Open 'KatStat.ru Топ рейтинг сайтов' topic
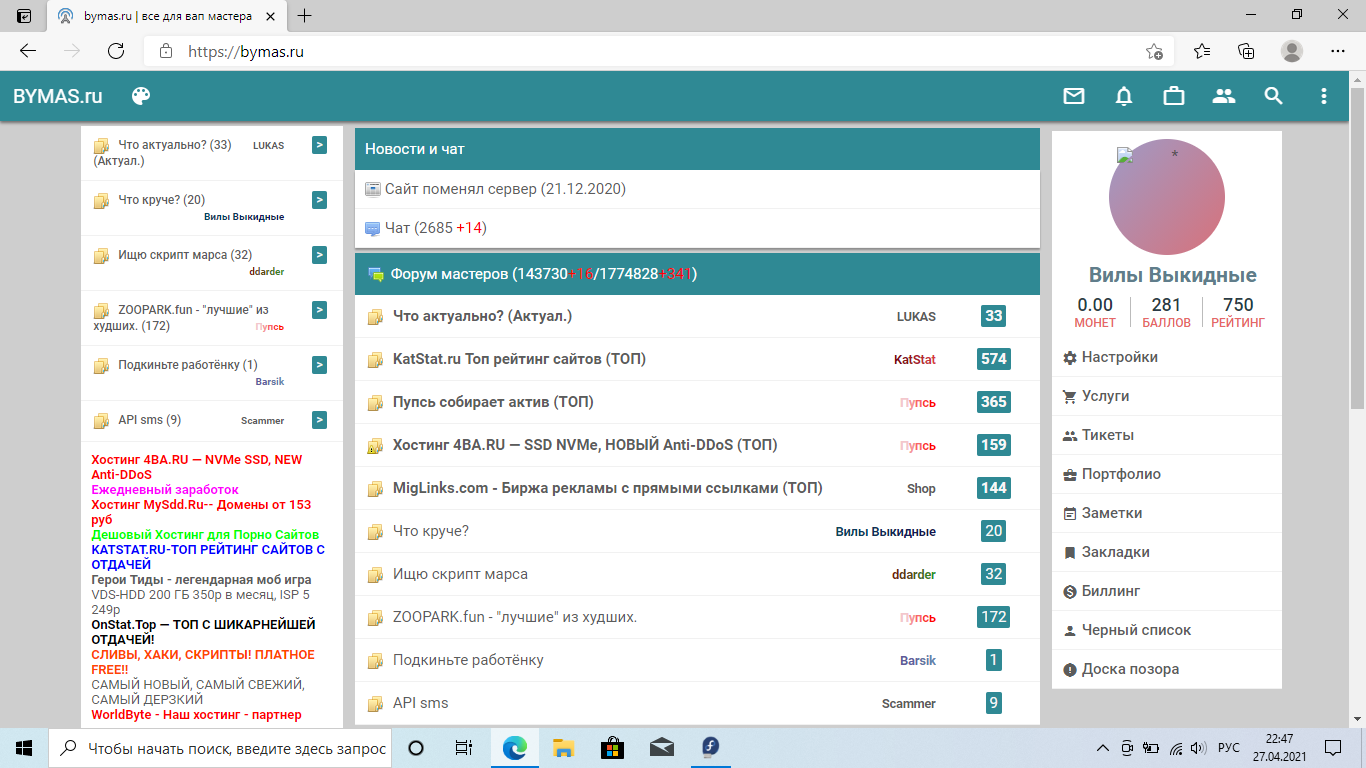The image size is (1366, 768). [x=519, y=359]
